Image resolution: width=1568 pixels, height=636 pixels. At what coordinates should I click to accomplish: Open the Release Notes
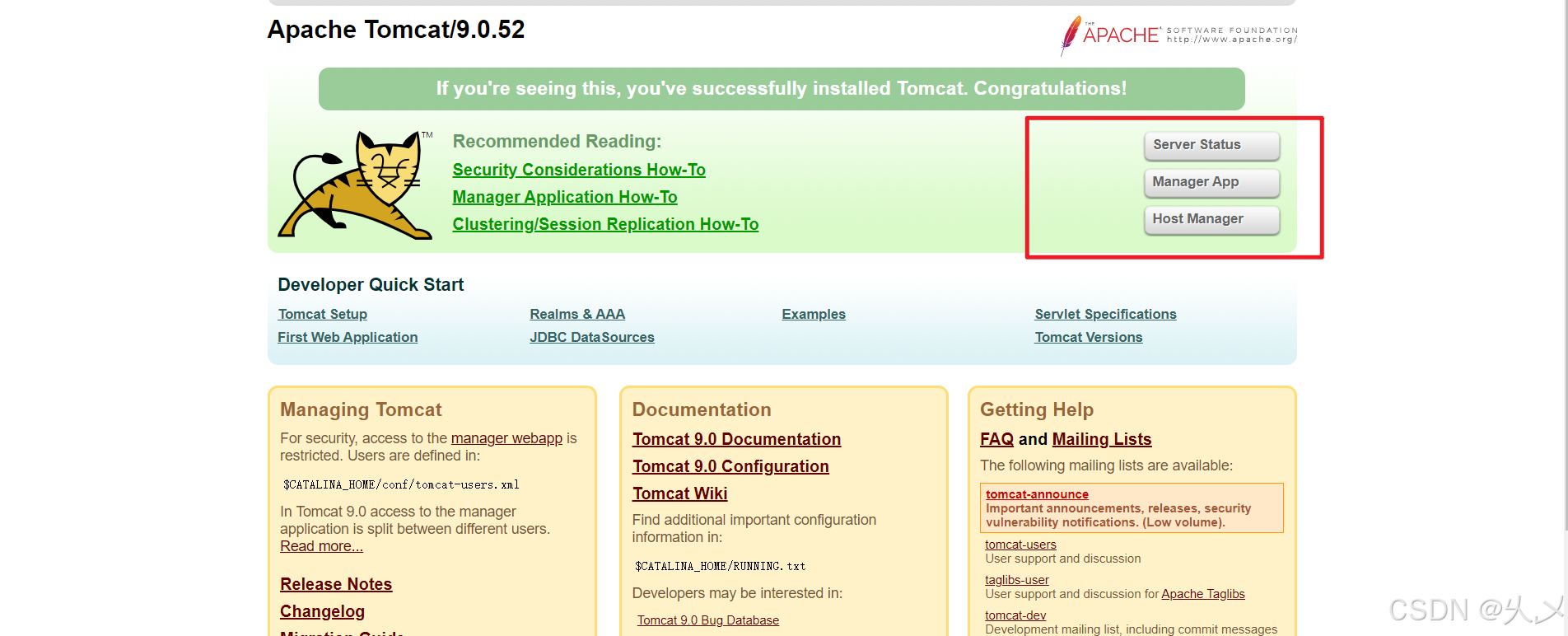pos(336,584)
